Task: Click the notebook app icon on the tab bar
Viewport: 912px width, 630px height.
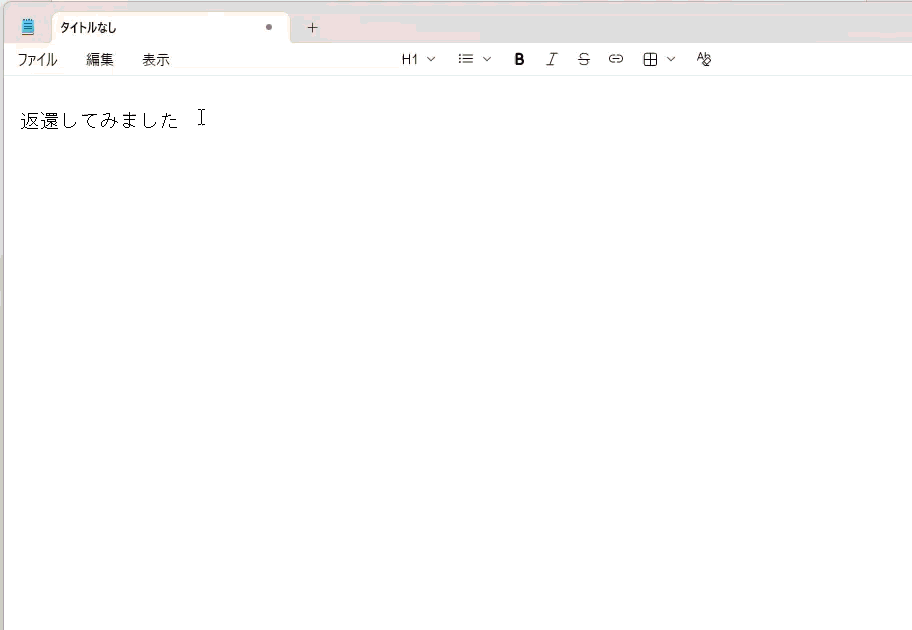Action: 28,26
